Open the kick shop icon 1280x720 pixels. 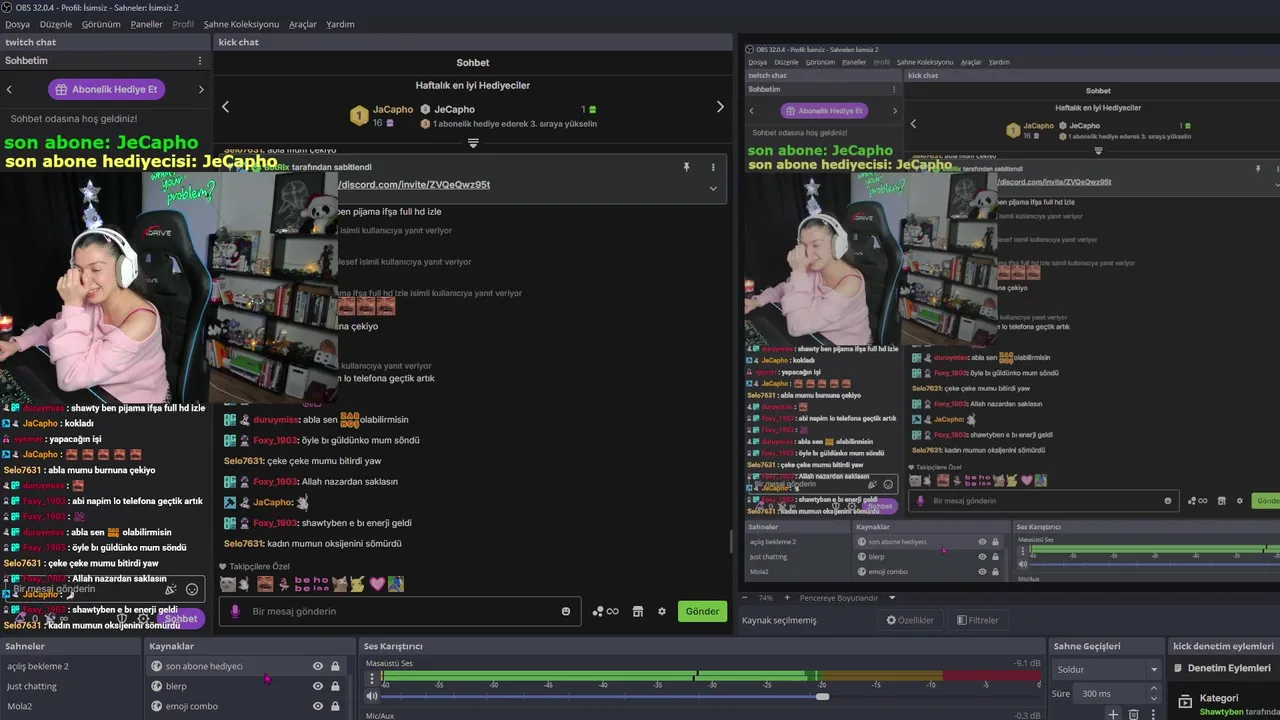coord(638,611)
